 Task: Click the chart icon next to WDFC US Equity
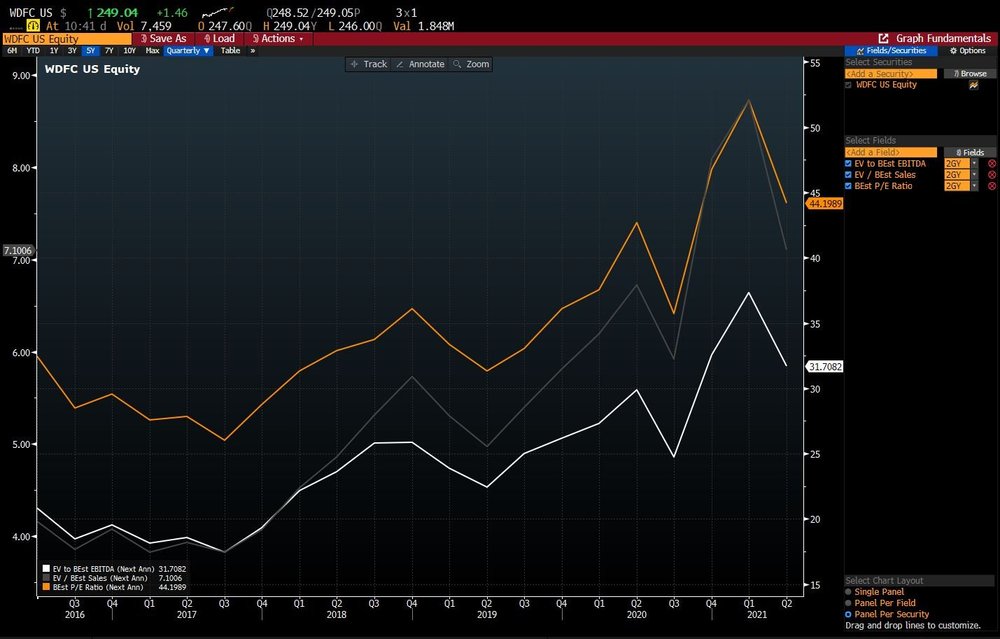tap(973, 85)
